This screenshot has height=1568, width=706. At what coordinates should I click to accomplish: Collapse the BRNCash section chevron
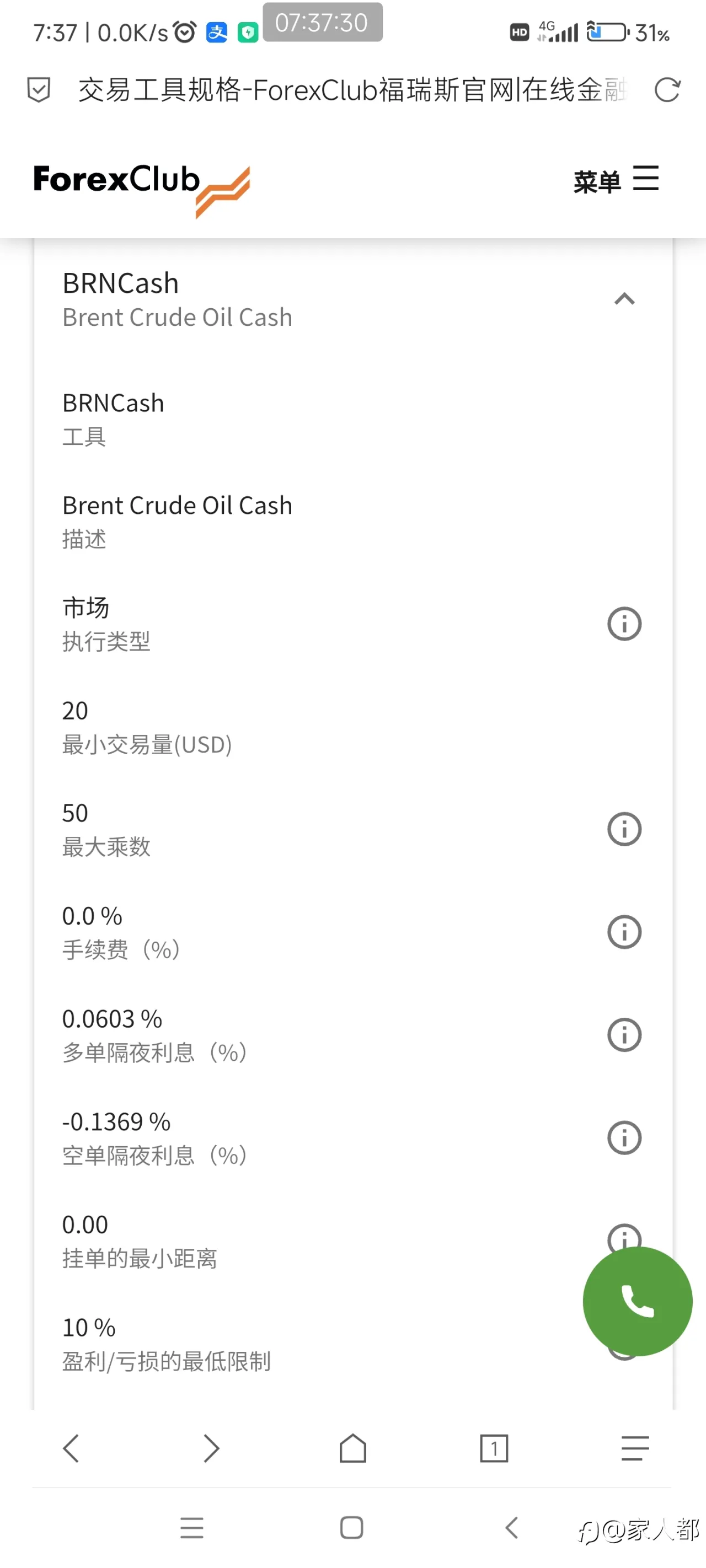(624, 299)
